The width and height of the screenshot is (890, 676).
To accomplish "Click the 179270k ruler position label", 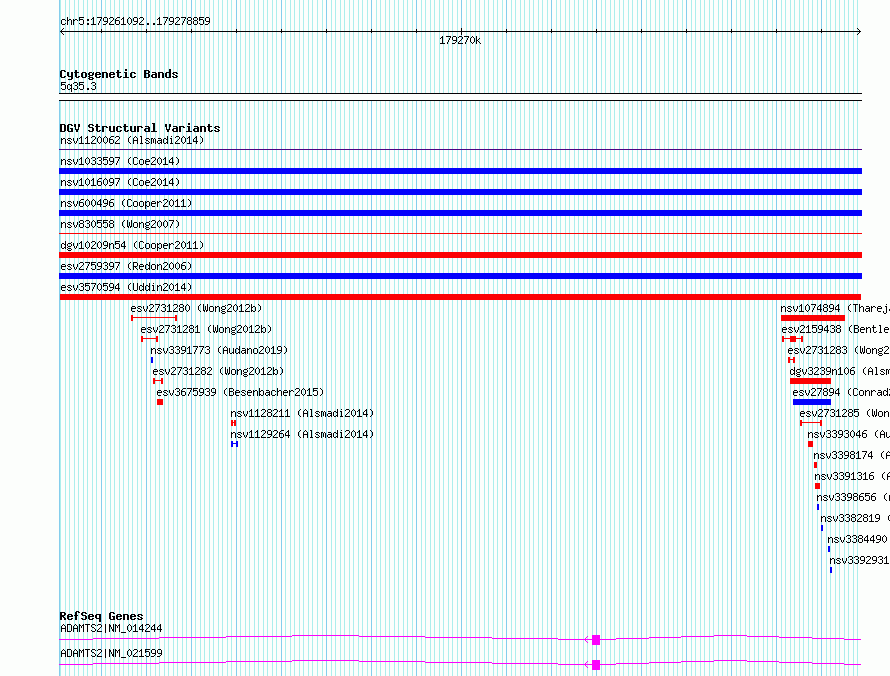I will [460, 40].
